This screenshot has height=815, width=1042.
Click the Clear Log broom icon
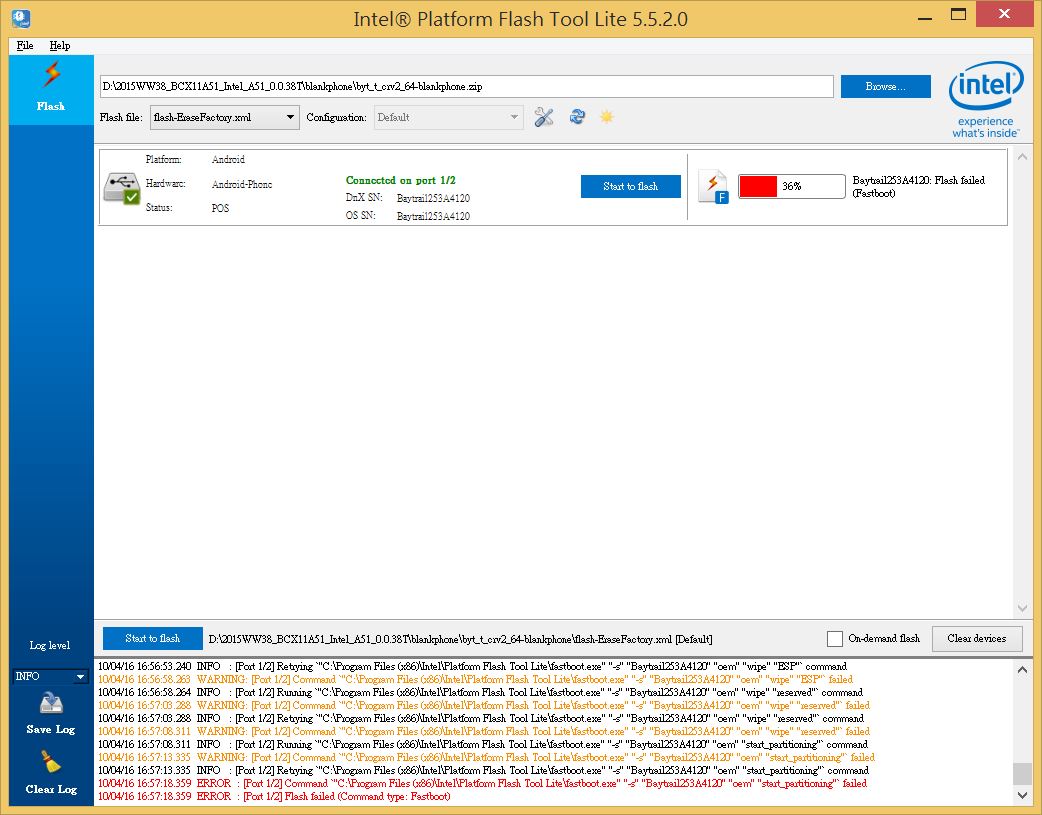tap(51, 764)
